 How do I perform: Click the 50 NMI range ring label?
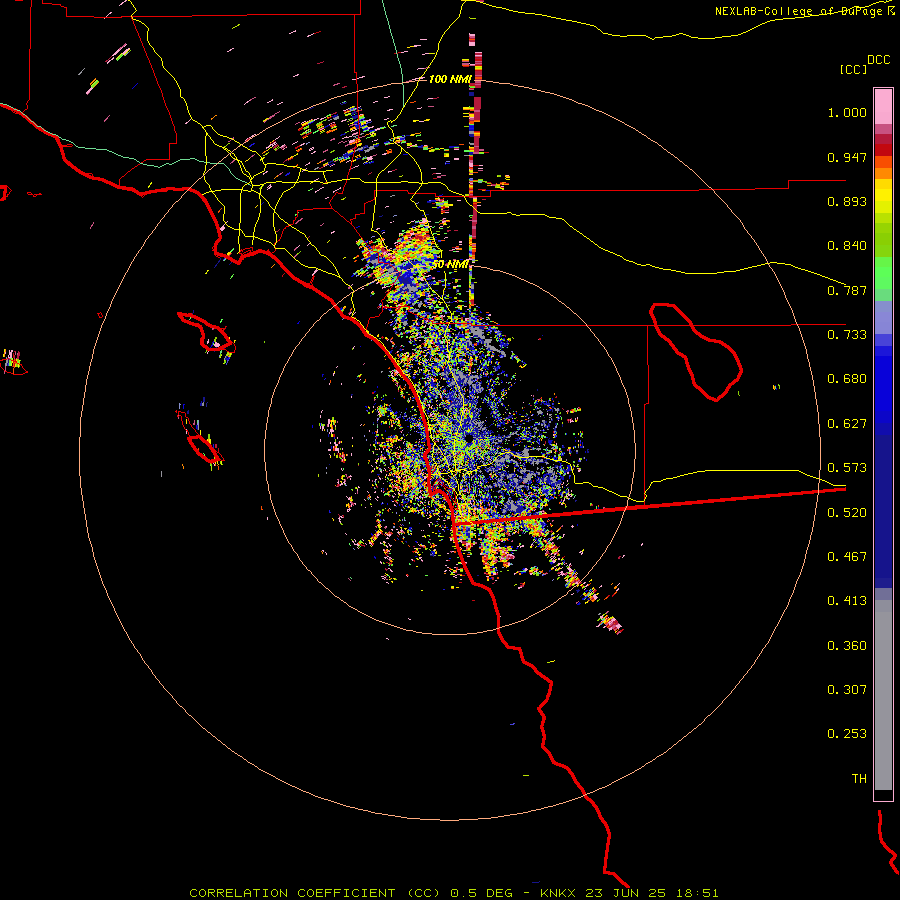tap(450, 265)
